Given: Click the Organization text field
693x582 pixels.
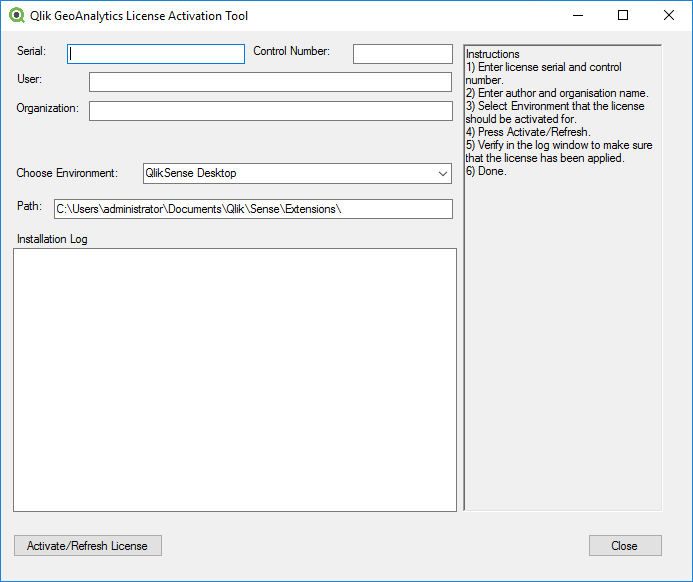Looking at the screenshot, I should tap(270, 111).
